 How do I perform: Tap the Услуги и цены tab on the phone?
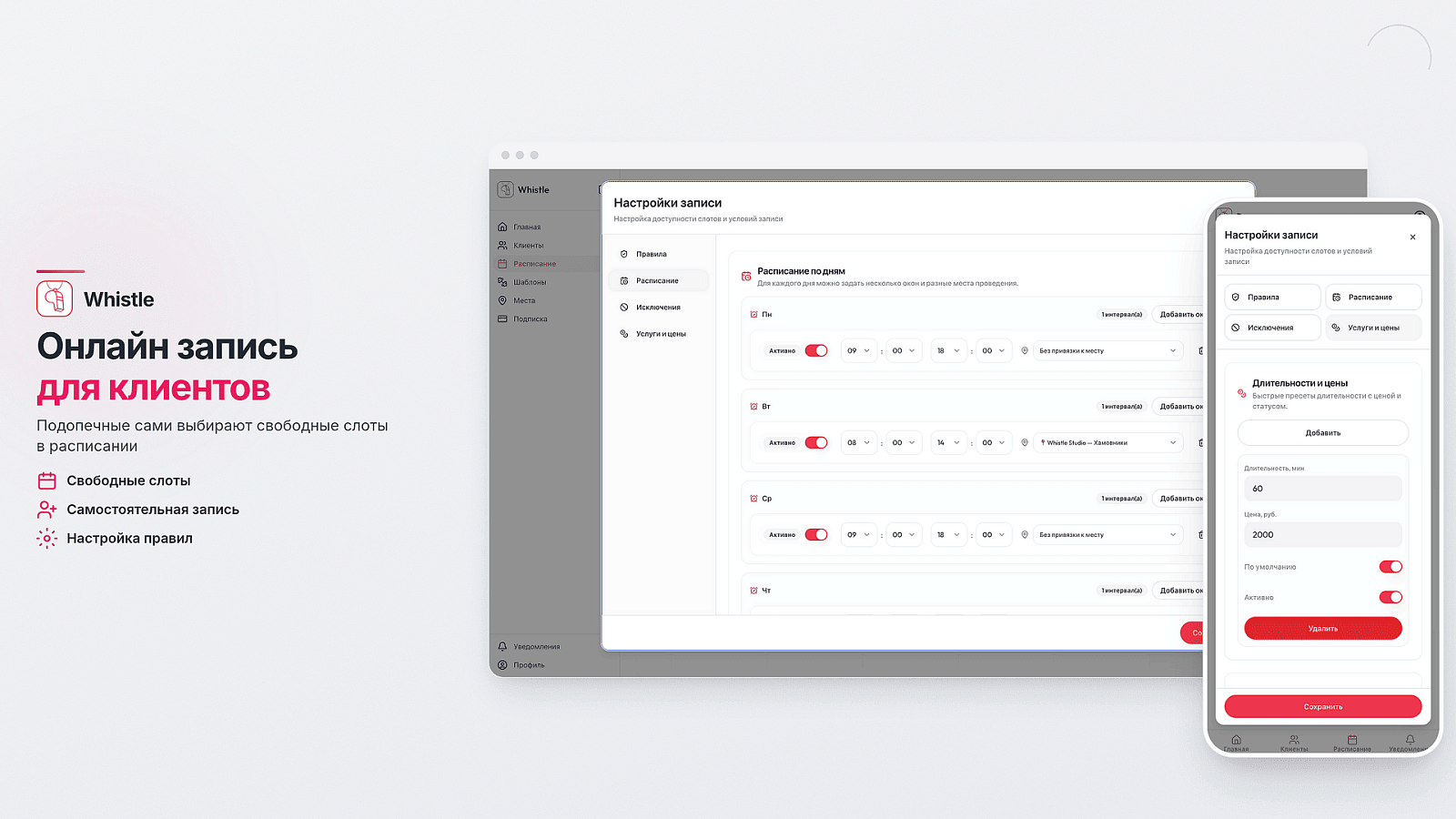coord(1373,328)
